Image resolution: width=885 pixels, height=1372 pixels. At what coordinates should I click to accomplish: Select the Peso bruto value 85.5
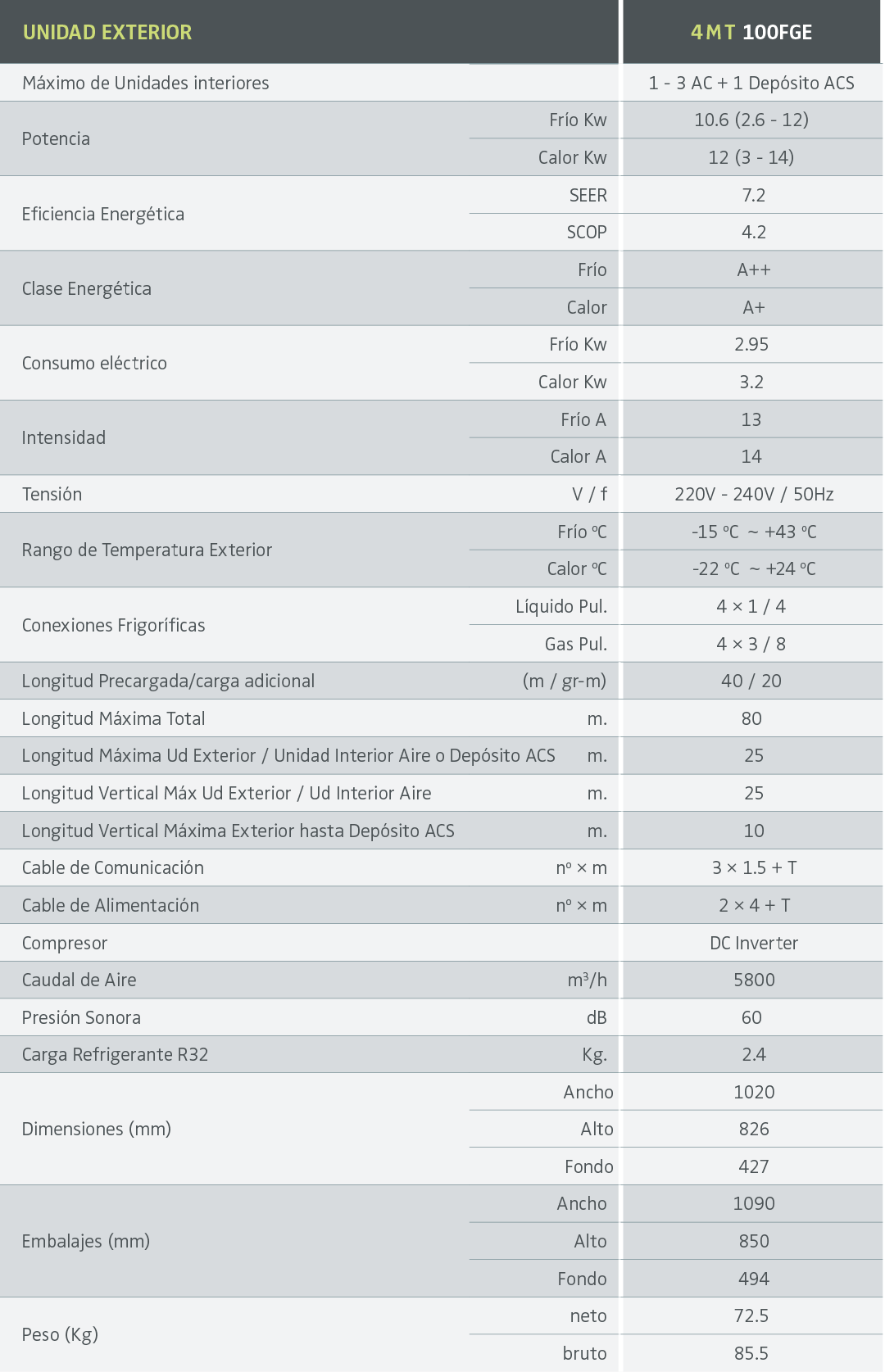(751, 1353)
